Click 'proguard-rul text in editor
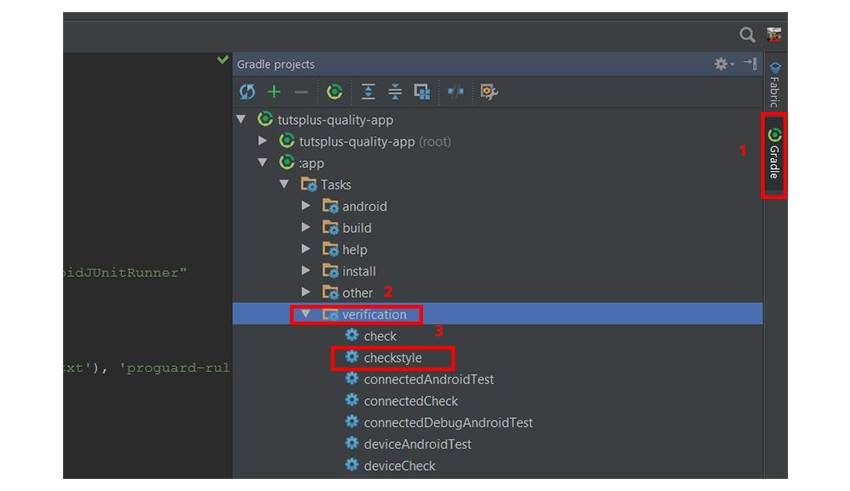This screenshot has height=491, width=850. pyautogui.click(x=175, y=368)
